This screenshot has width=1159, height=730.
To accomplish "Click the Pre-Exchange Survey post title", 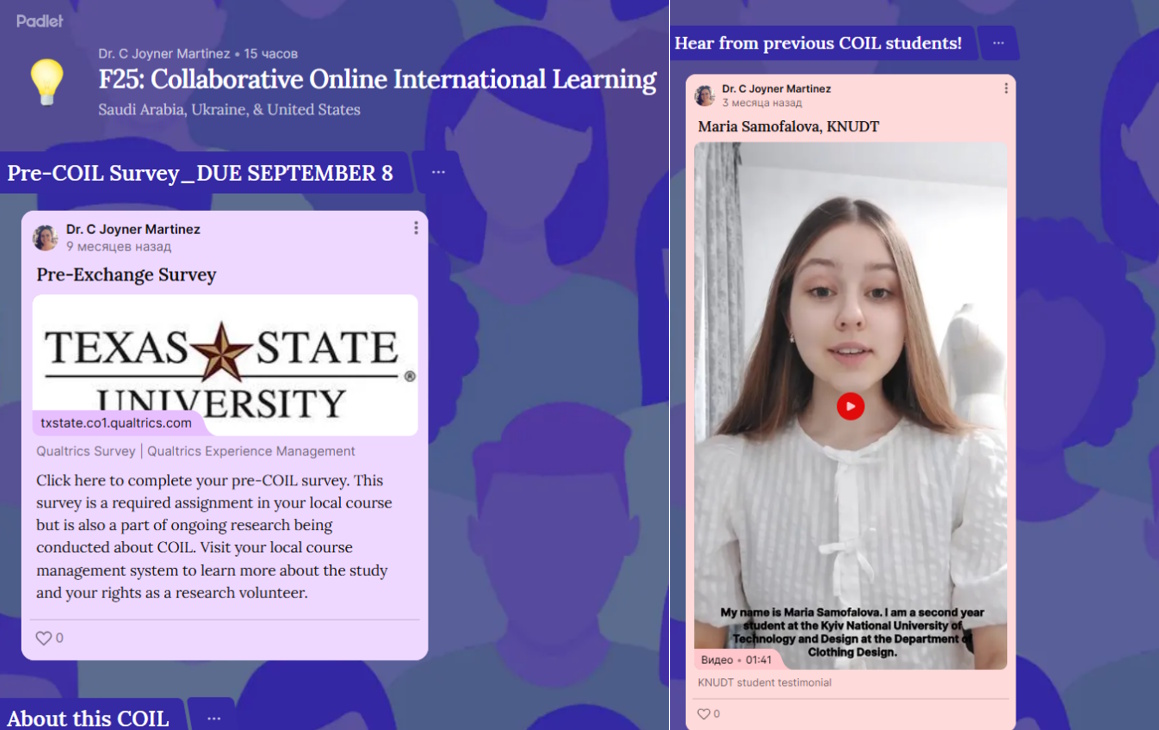I will pyautogui.click(x=126, y=275).
